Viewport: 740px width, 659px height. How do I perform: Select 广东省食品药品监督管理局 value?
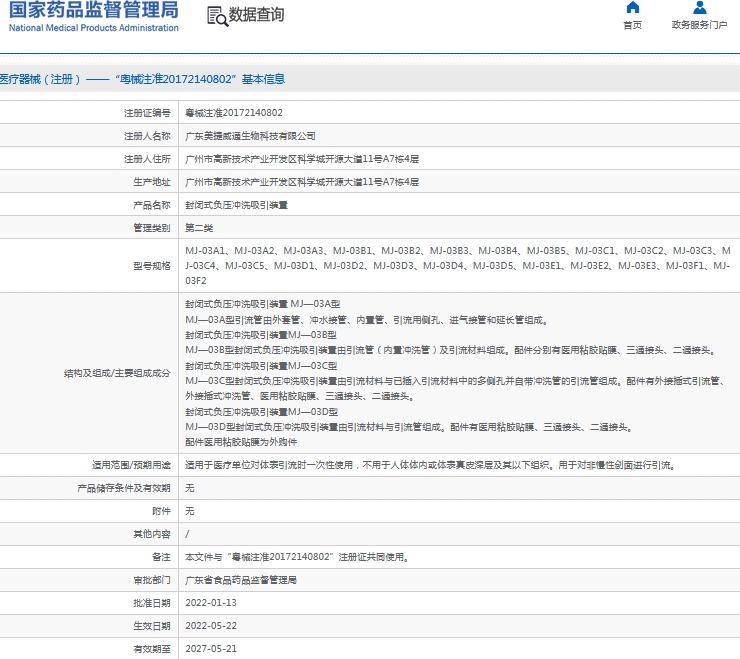pos(241,580)
